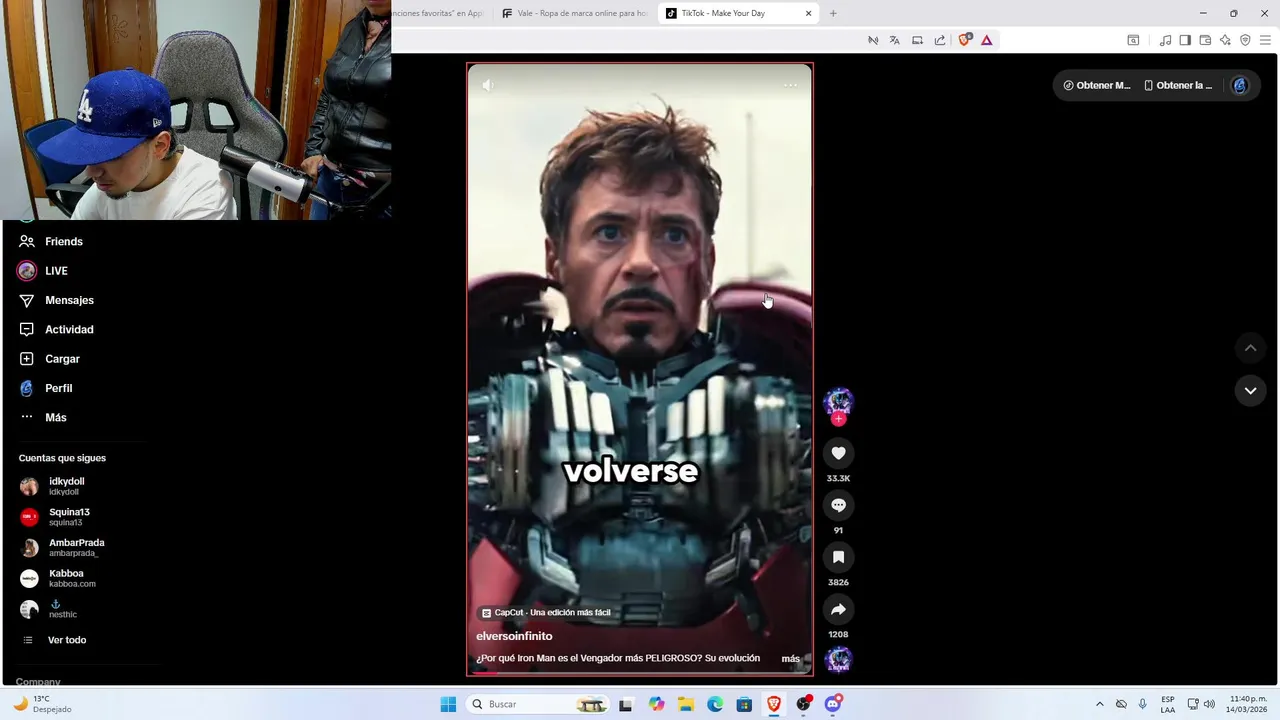Open the profile avatar in TikTok header
Image resolution: width=1280 pixels, height=720 pixels.
point(1240,85)
